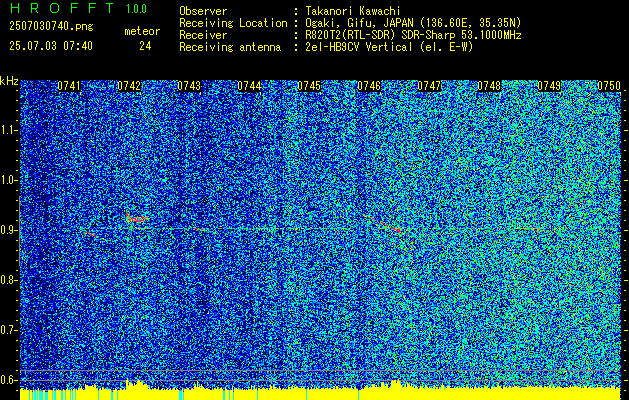Viewport: 629px width, 400px height.
Task: Click the 'Receiver' field label
Action: tap(203, 35)
